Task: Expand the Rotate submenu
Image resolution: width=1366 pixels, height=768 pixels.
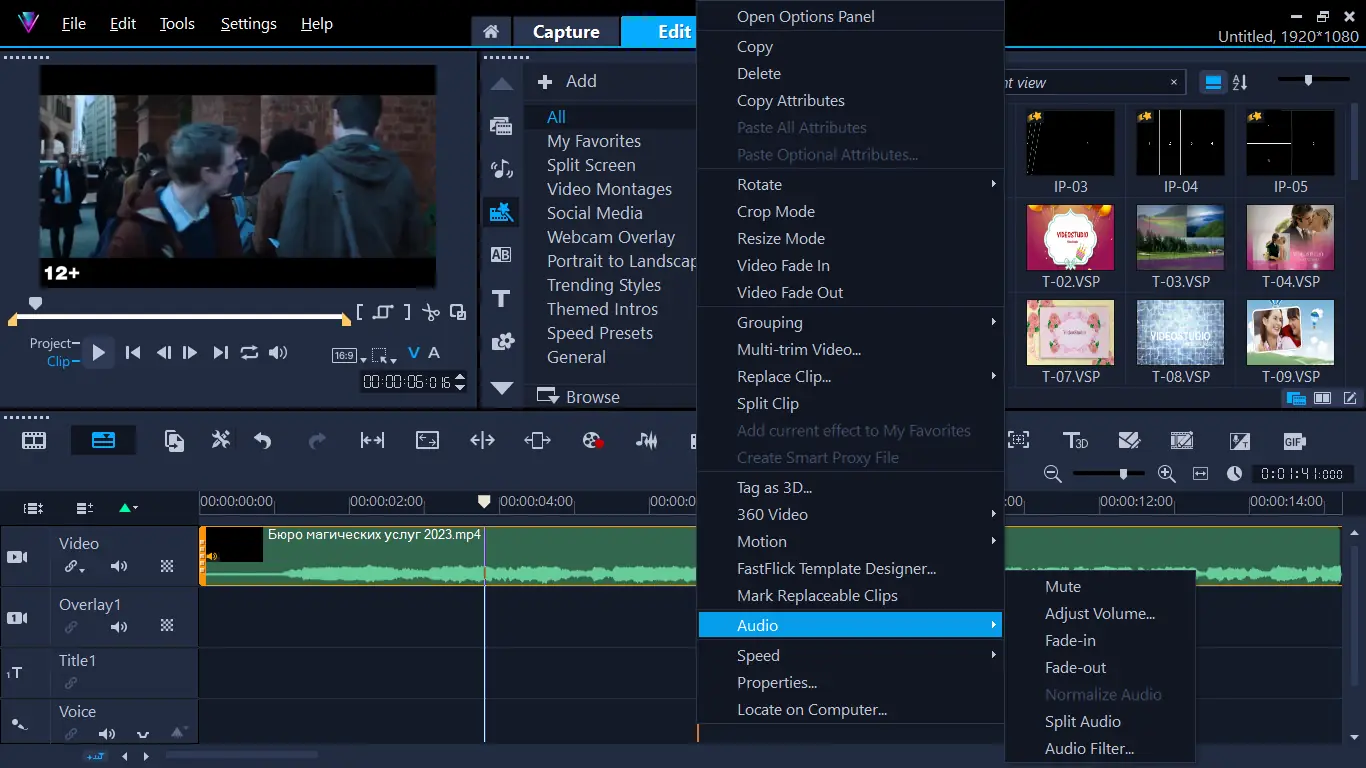Action: 850,184
